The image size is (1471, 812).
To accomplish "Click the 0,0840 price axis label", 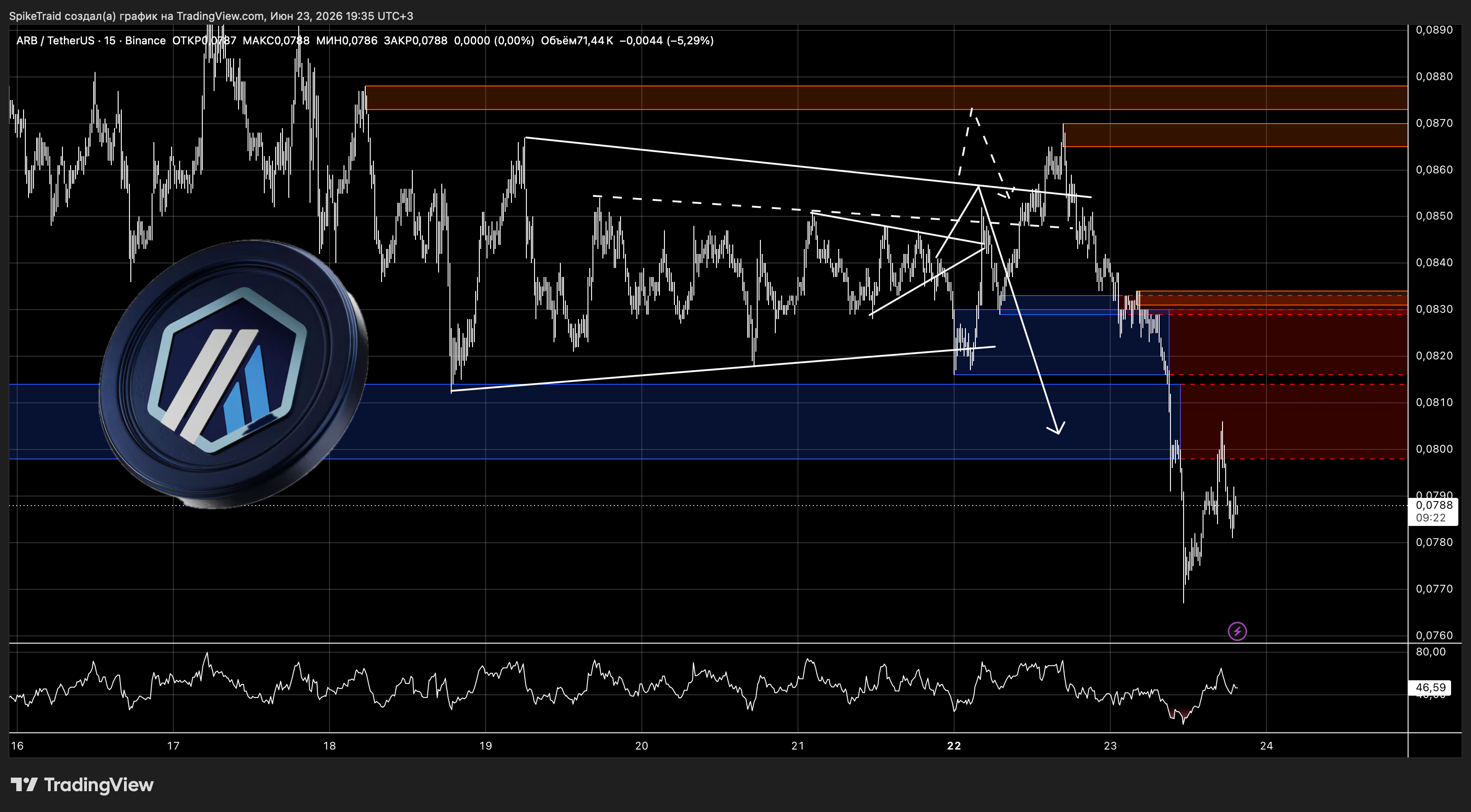I will pos(1434,263).
